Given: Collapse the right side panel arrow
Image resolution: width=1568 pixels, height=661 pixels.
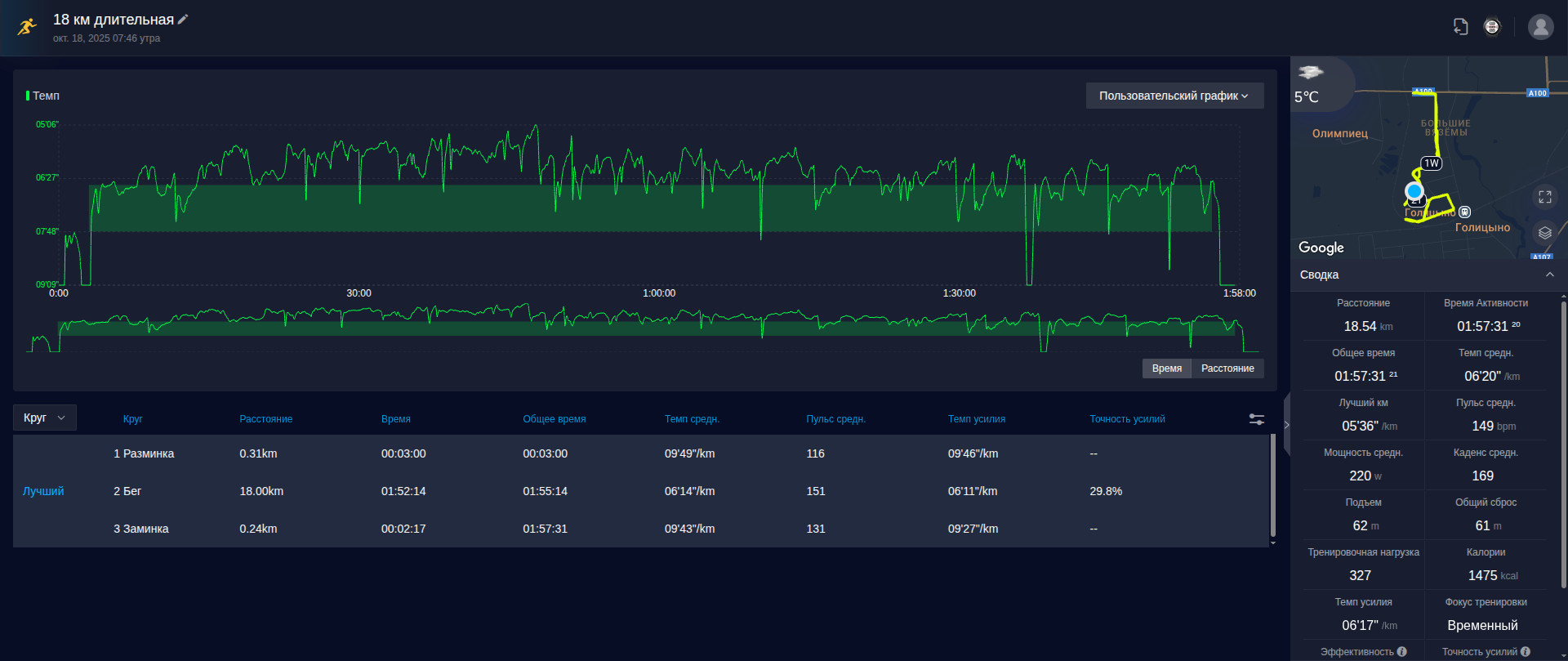Looking at the screenshot, I should point(1286,425).
